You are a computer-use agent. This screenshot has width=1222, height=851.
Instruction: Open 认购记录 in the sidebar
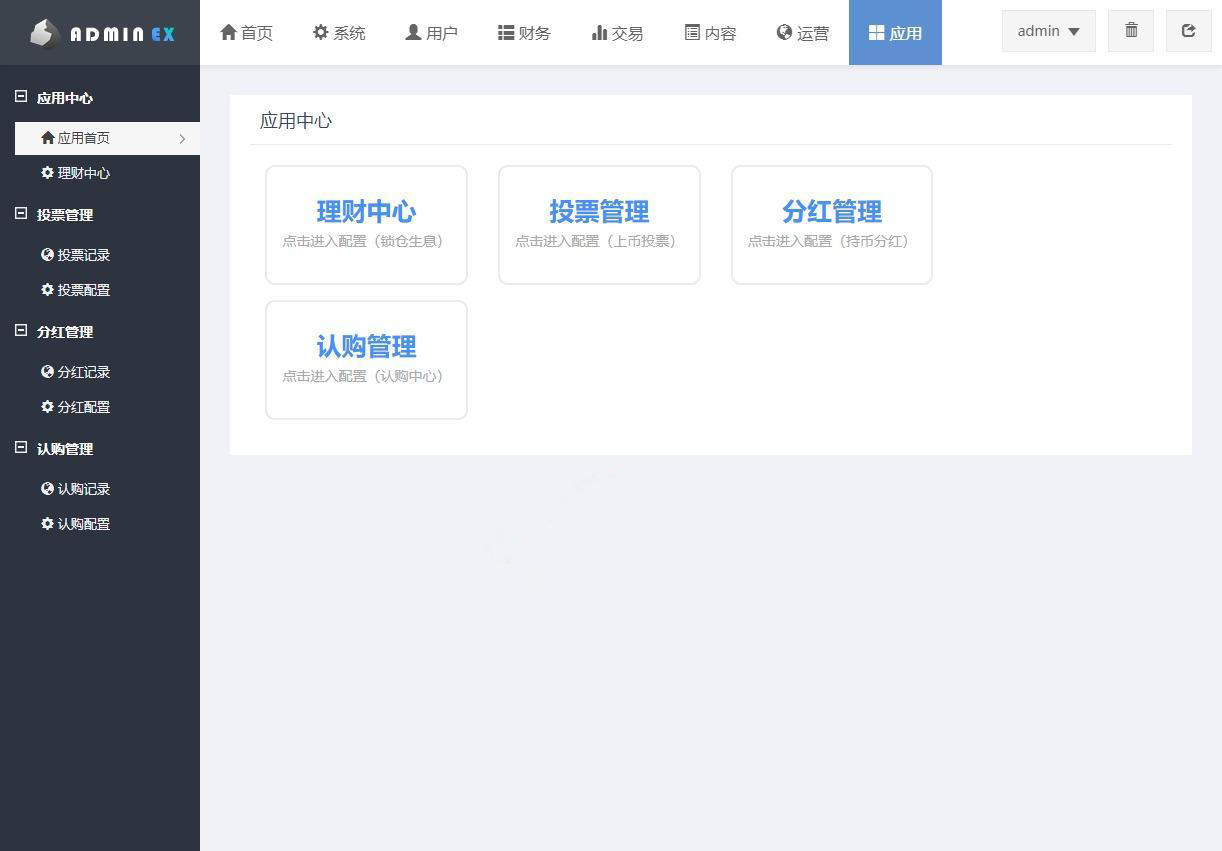(75, 489)
